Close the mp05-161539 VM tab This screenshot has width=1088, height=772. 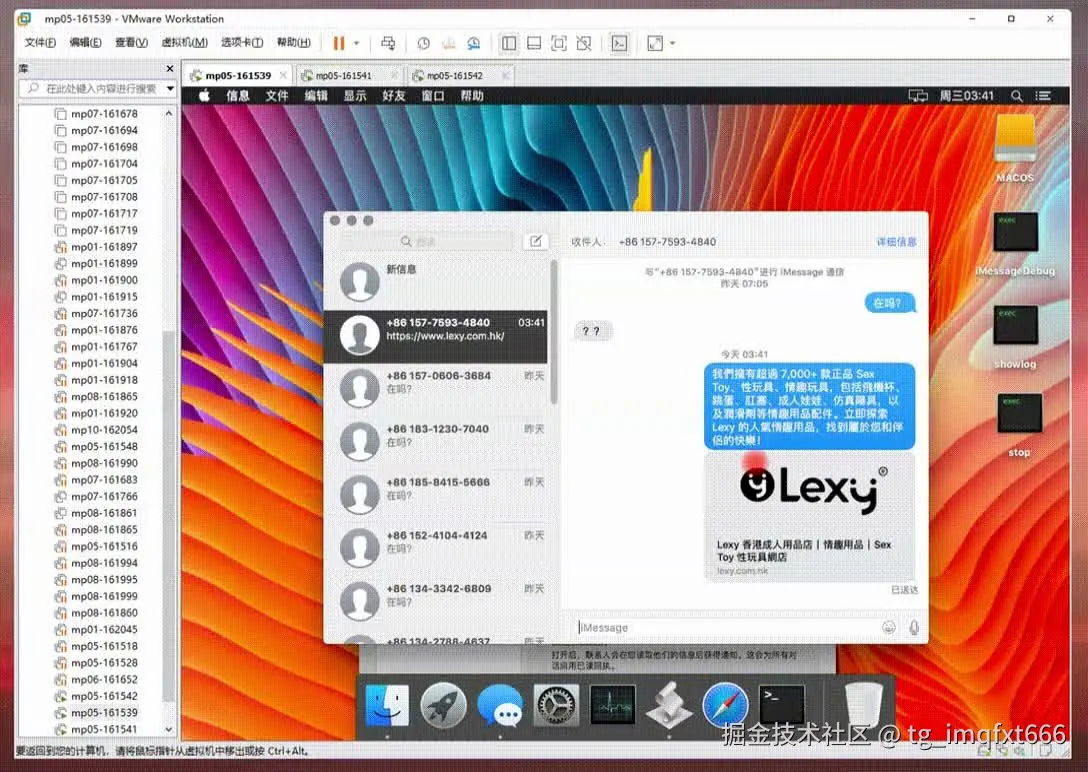[283, 75]
